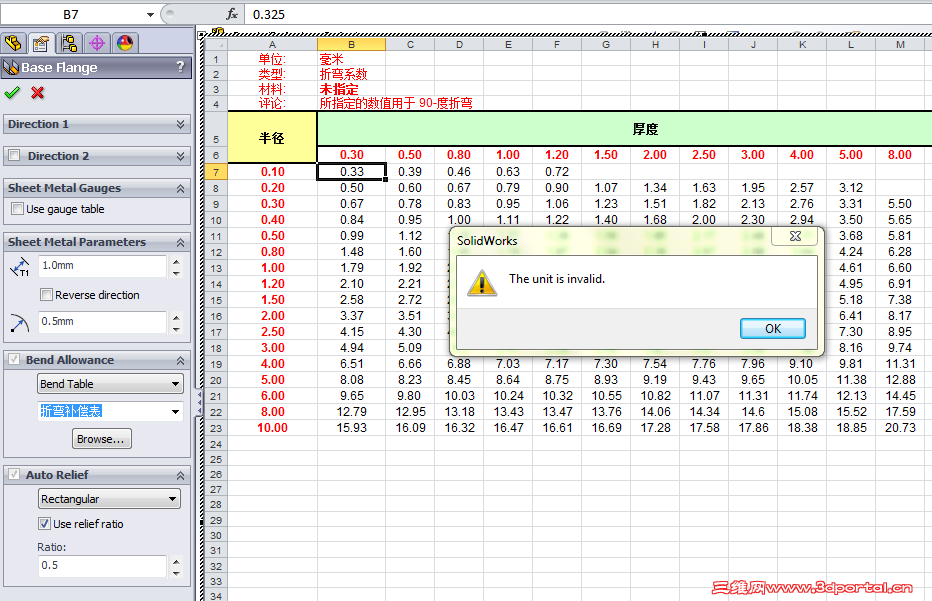Viewport: 932px width, 601px height.
Task: Cancel Base Flange with red X
Action: point(37,93)
